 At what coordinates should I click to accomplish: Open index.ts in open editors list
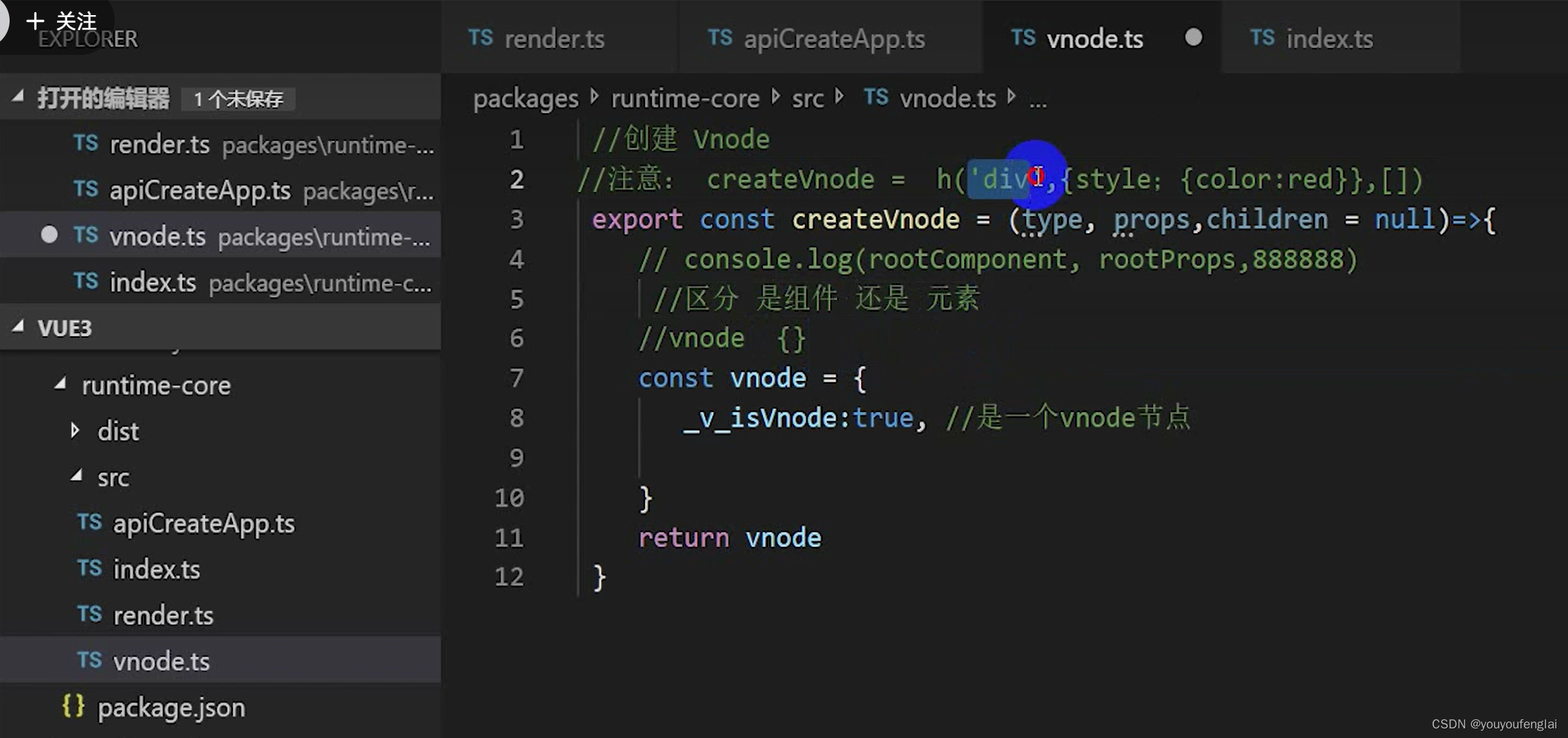click(x=220, y=281)
